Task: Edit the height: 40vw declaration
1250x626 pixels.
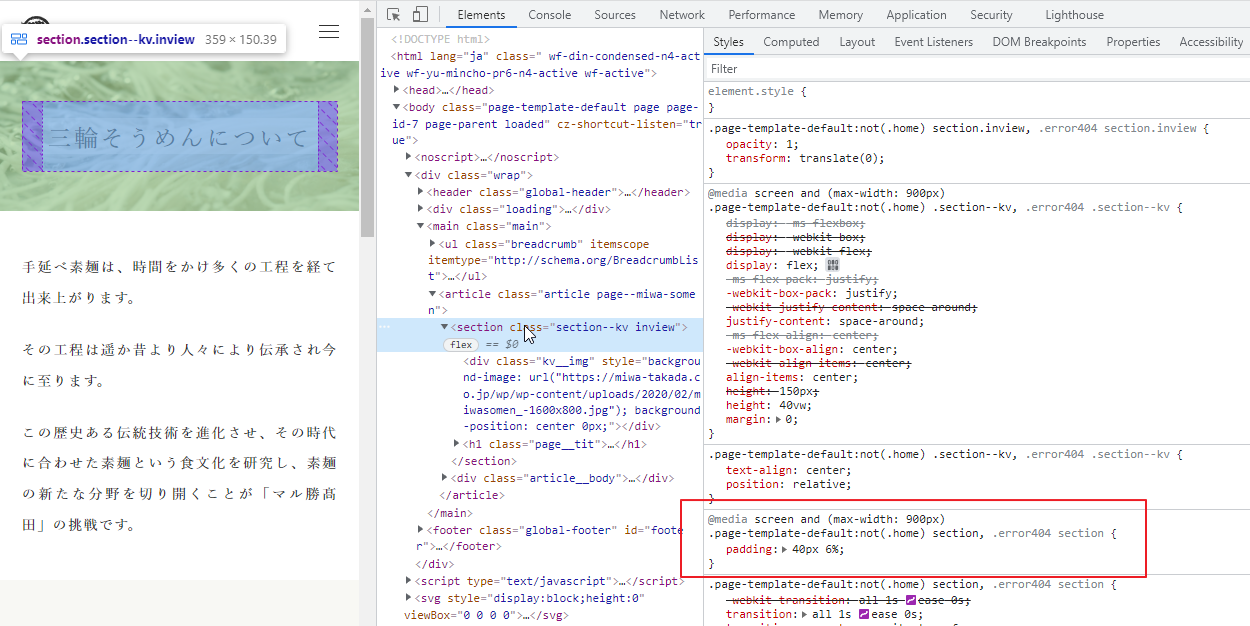Action: point(769,406)
